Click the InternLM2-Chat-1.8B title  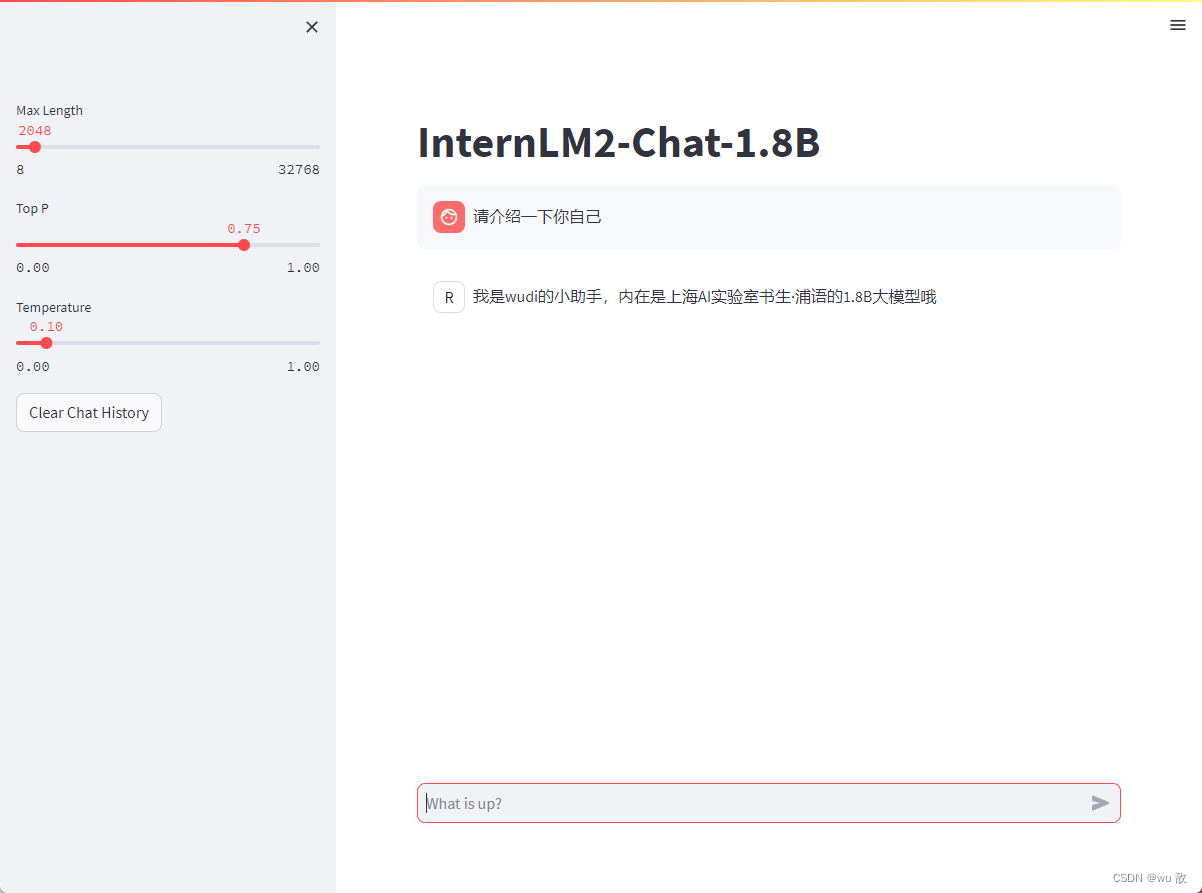(619, 143)
